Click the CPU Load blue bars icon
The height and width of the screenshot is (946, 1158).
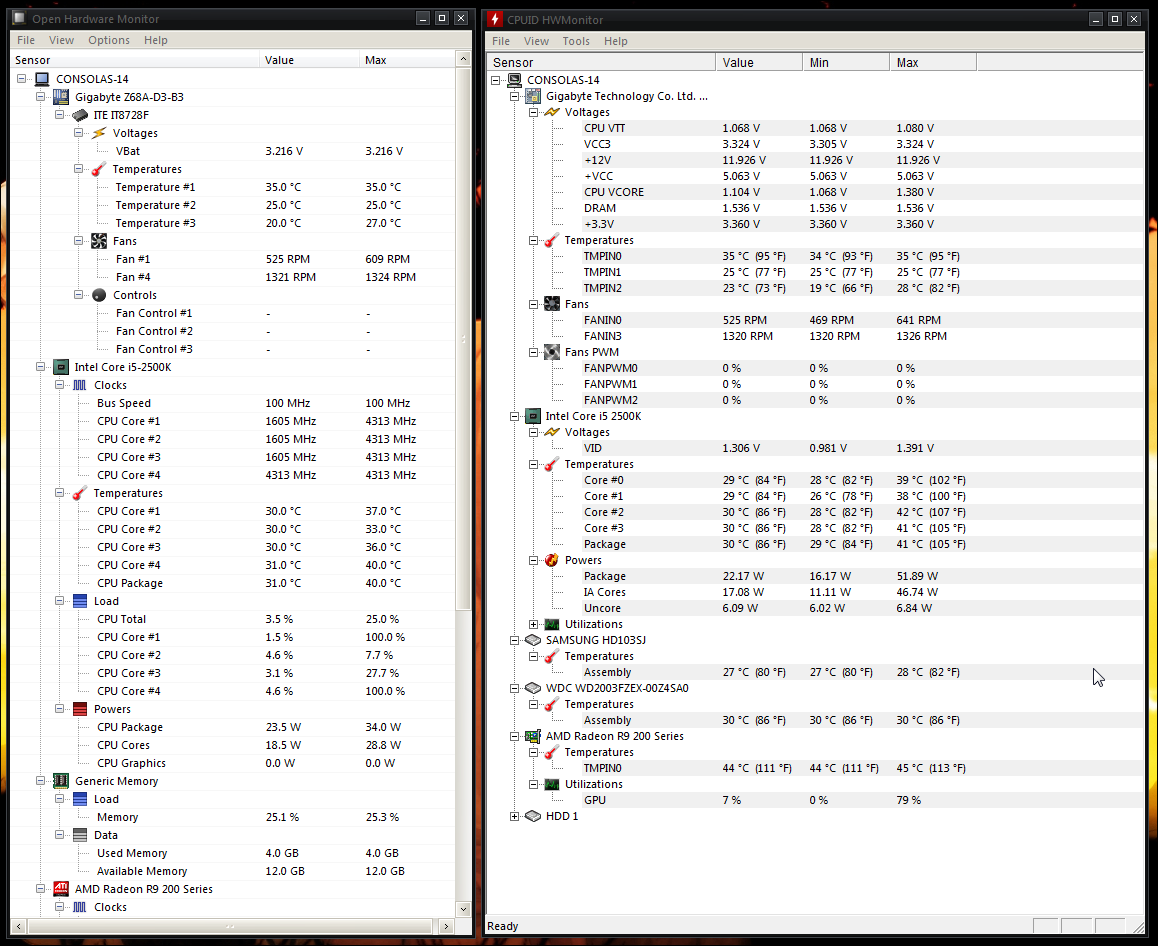click(x=80, y=601)
